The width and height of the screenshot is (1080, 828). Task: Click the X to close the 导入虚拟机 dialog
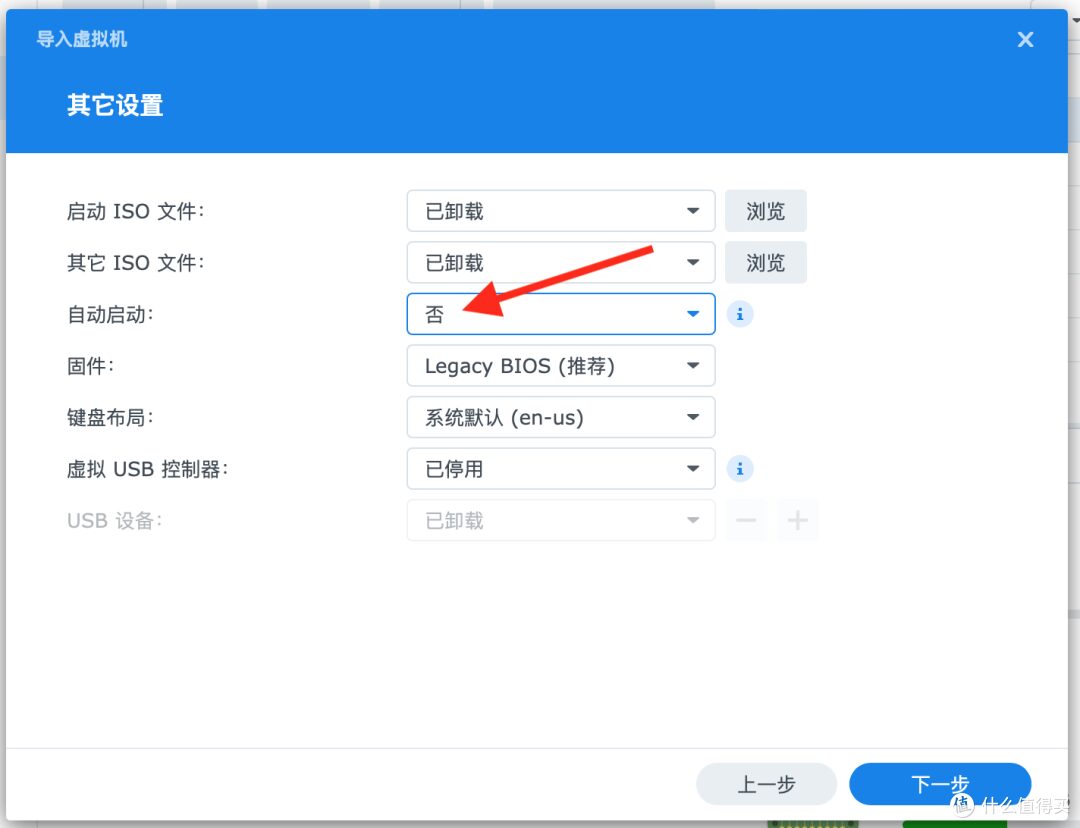point(1025,39)
